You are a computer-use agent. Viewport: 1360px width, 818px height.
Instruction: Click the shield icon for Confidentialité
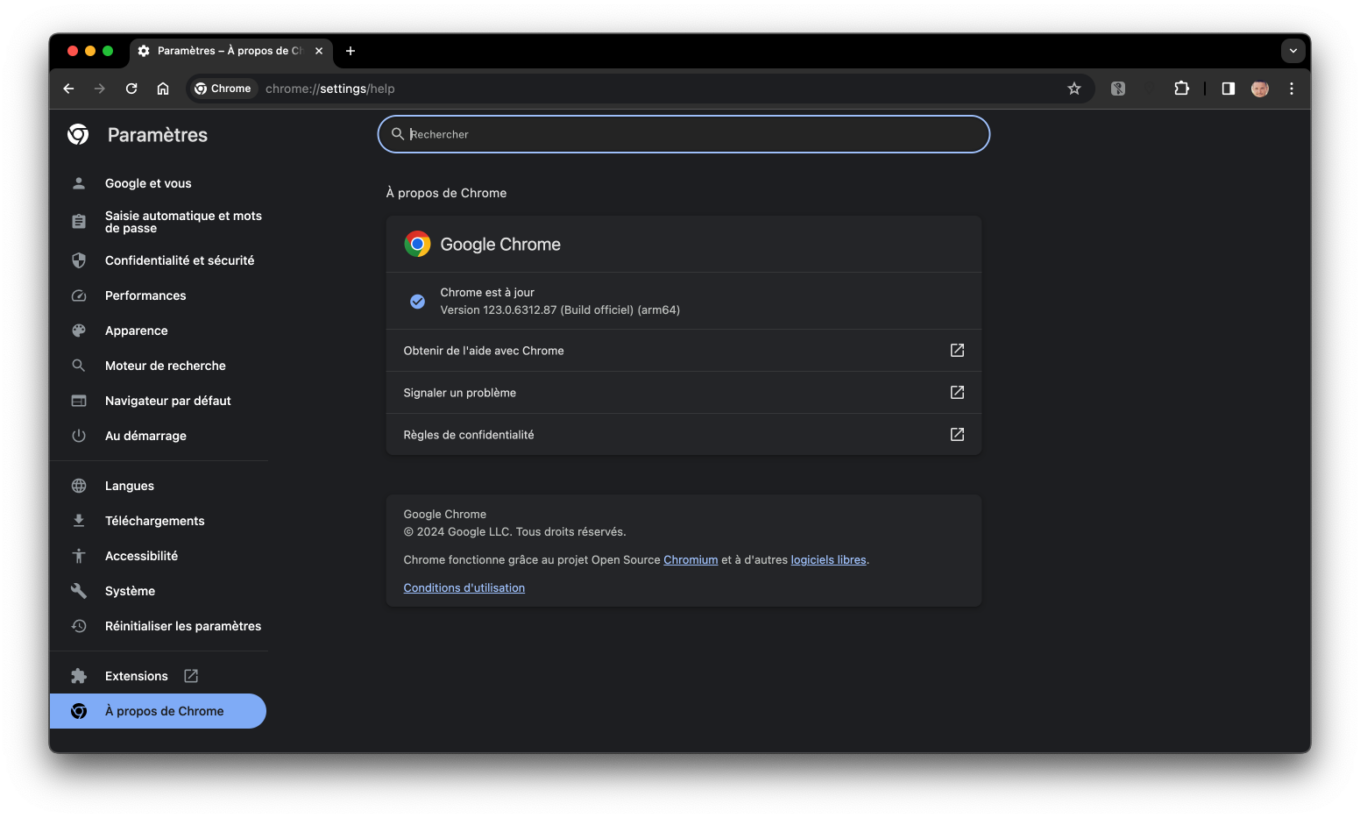tap(79, 260)
